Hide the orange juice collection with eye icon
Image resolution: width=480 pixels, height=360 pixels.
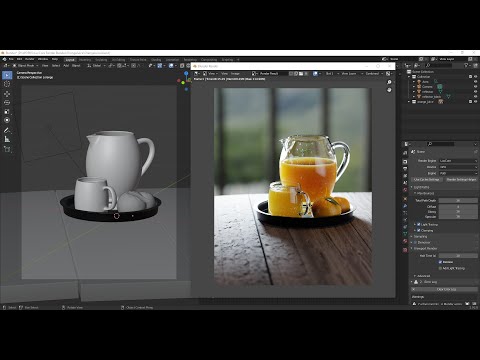(476, 101)
